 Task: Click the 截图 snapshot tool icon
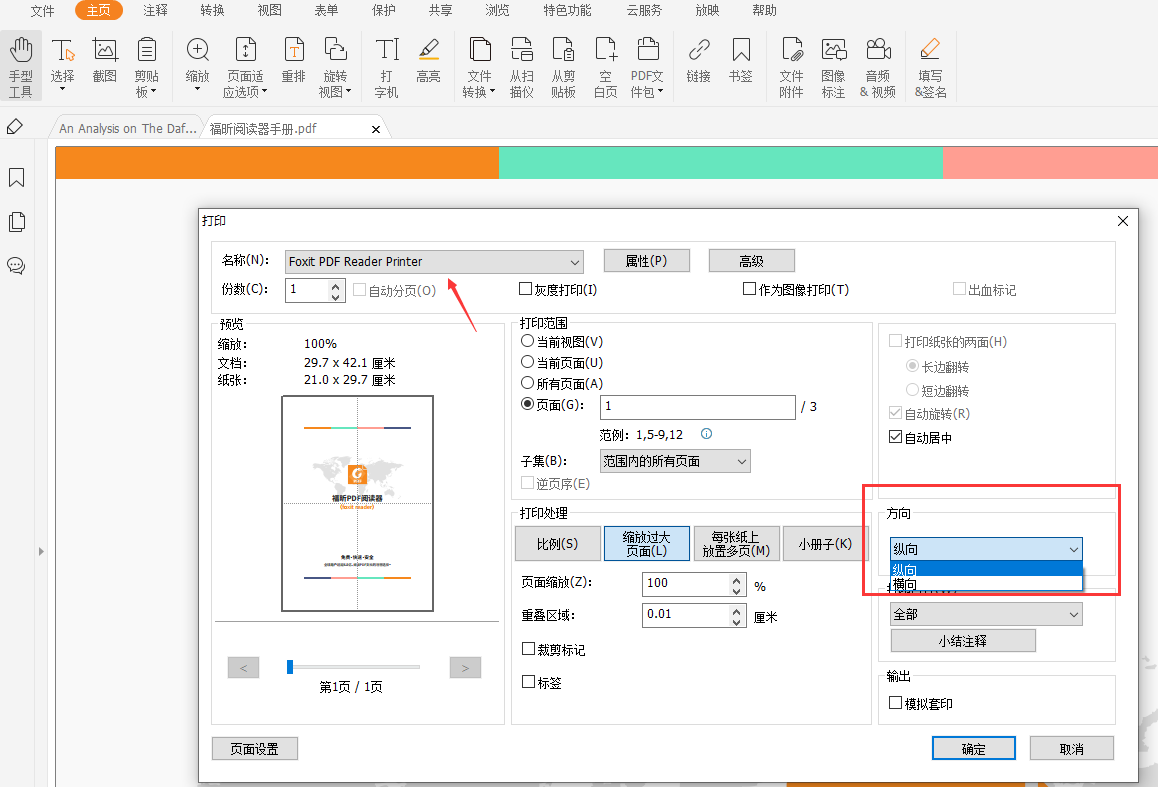(x=105, y=62)
